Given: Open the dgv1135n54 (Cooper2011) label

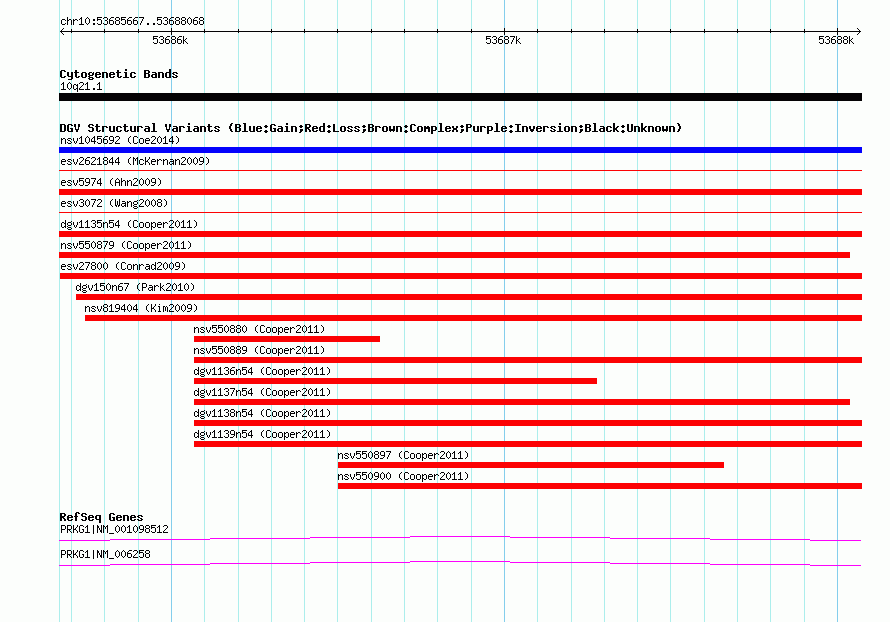Looking at the screenshot, I should [x=129, y=224].
